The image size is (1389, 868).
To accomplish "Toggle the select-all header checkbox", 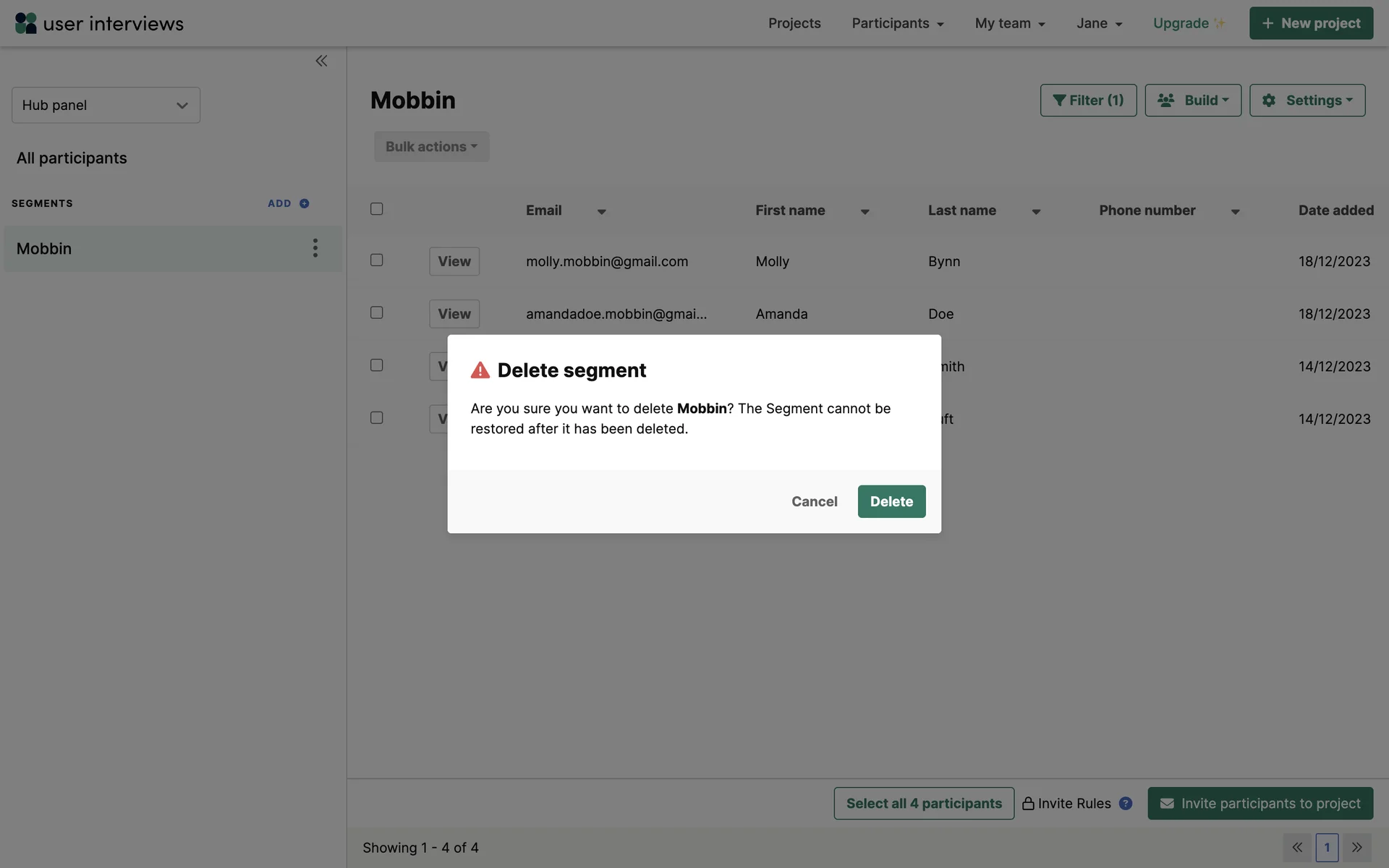I will tap(377, 209).
